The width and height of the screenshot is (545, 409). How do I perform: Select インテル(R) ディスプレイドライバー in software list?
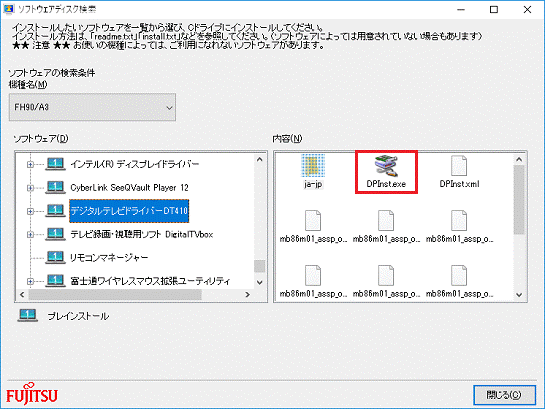coord(135,164)
